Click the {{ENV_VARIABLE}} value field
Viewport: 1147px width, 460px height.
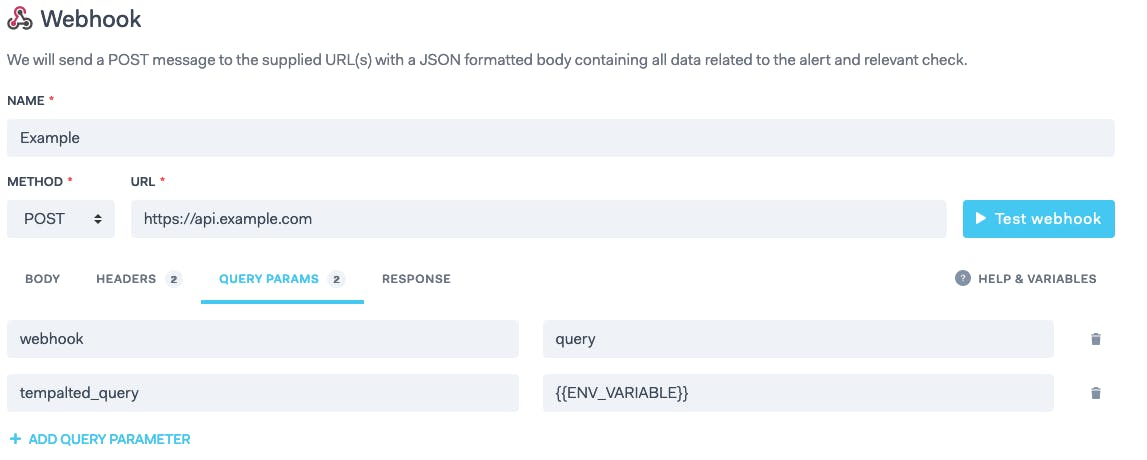(798, 393)
